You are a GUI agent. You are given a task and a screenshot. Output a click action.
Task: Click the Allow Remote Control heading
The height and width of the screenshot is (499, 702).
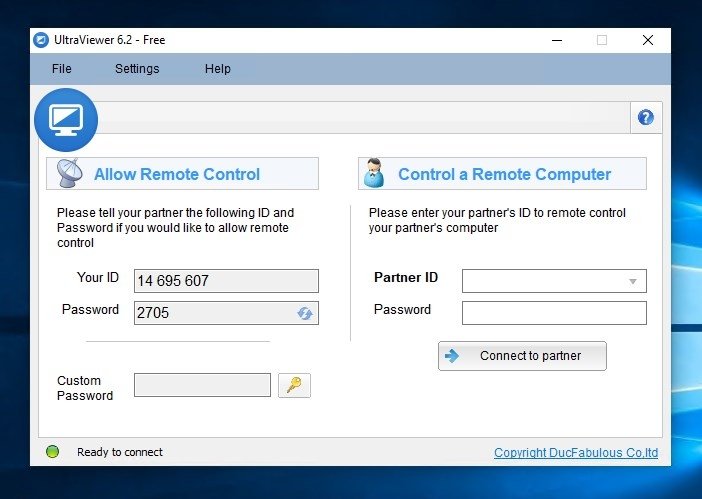pyautogui.click(x=177, y=174)
